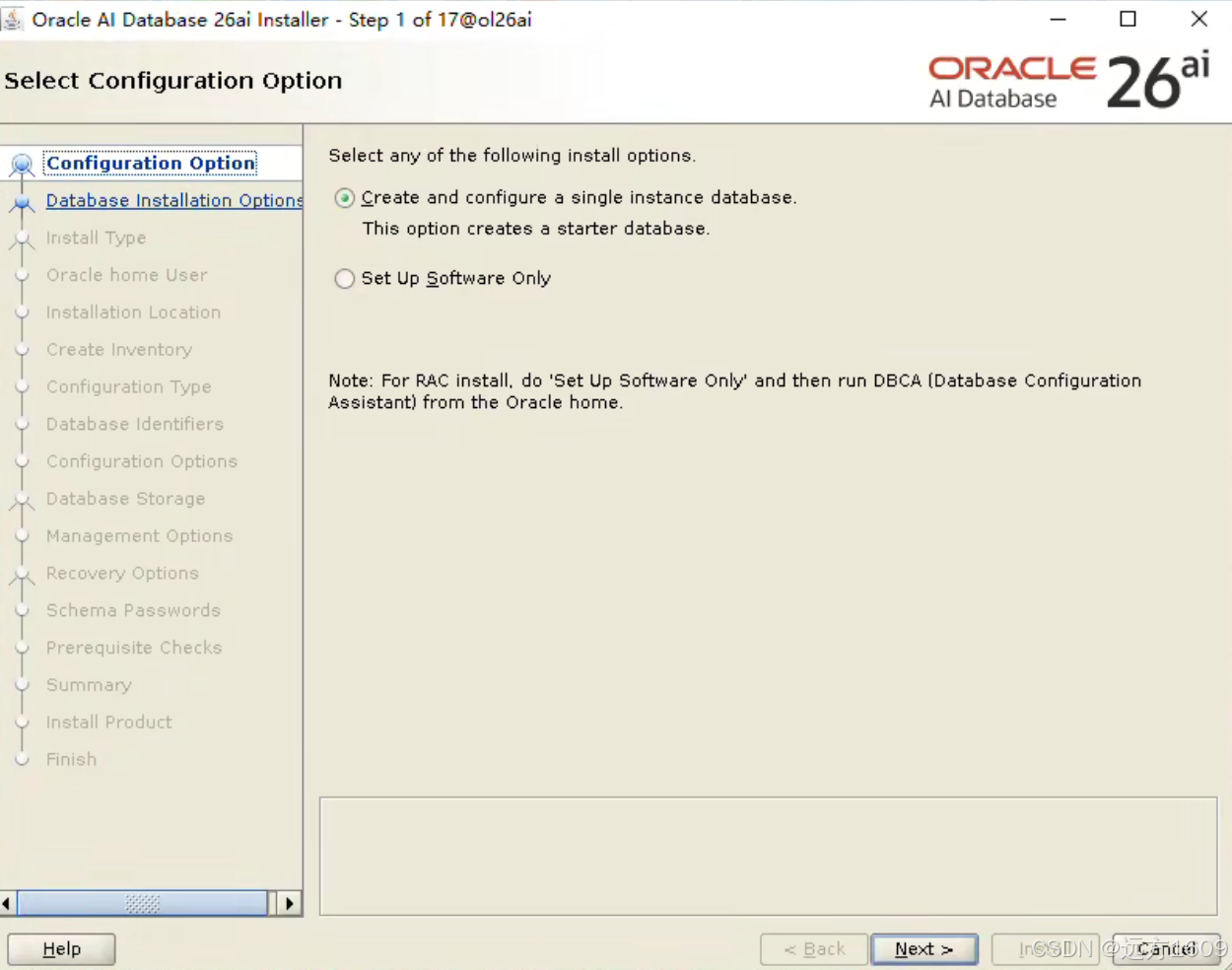The width and height of the screenshot is (1232, 970).
Task: Open the Configuration Option step
Action: tap(151, 164)
